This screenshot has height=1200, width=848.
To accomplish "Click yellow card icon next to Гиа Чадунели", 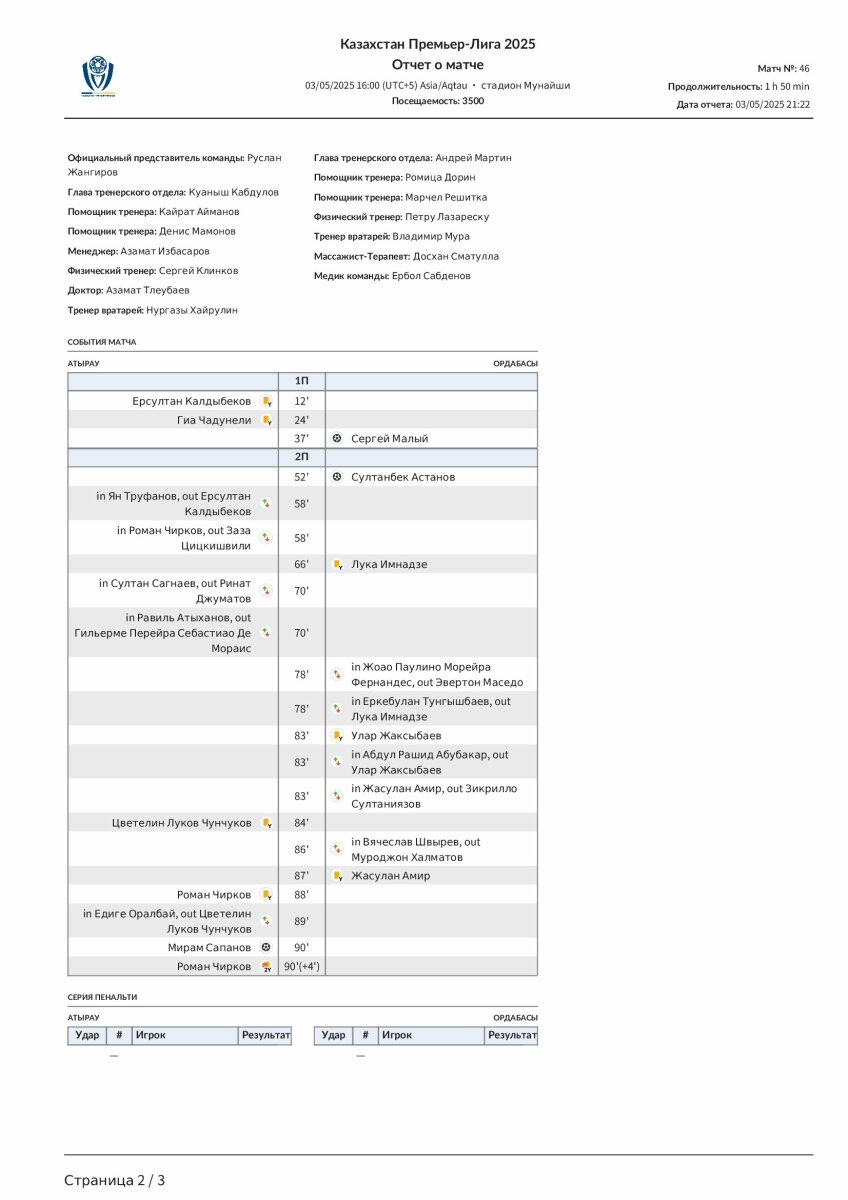I will pos(267,420).
